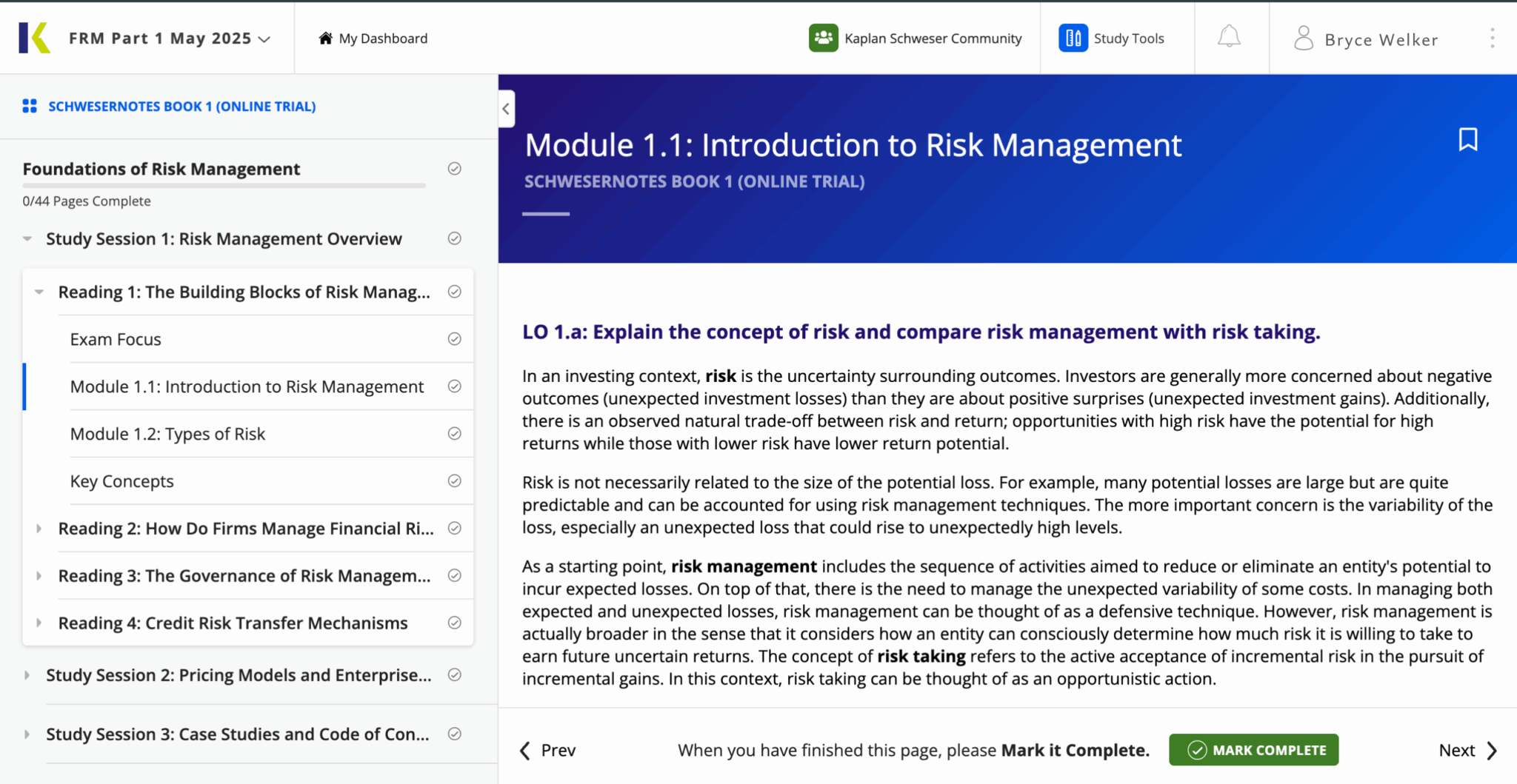Go to My Dashboard
The image size is (1517, 784).
click(373, 38)
